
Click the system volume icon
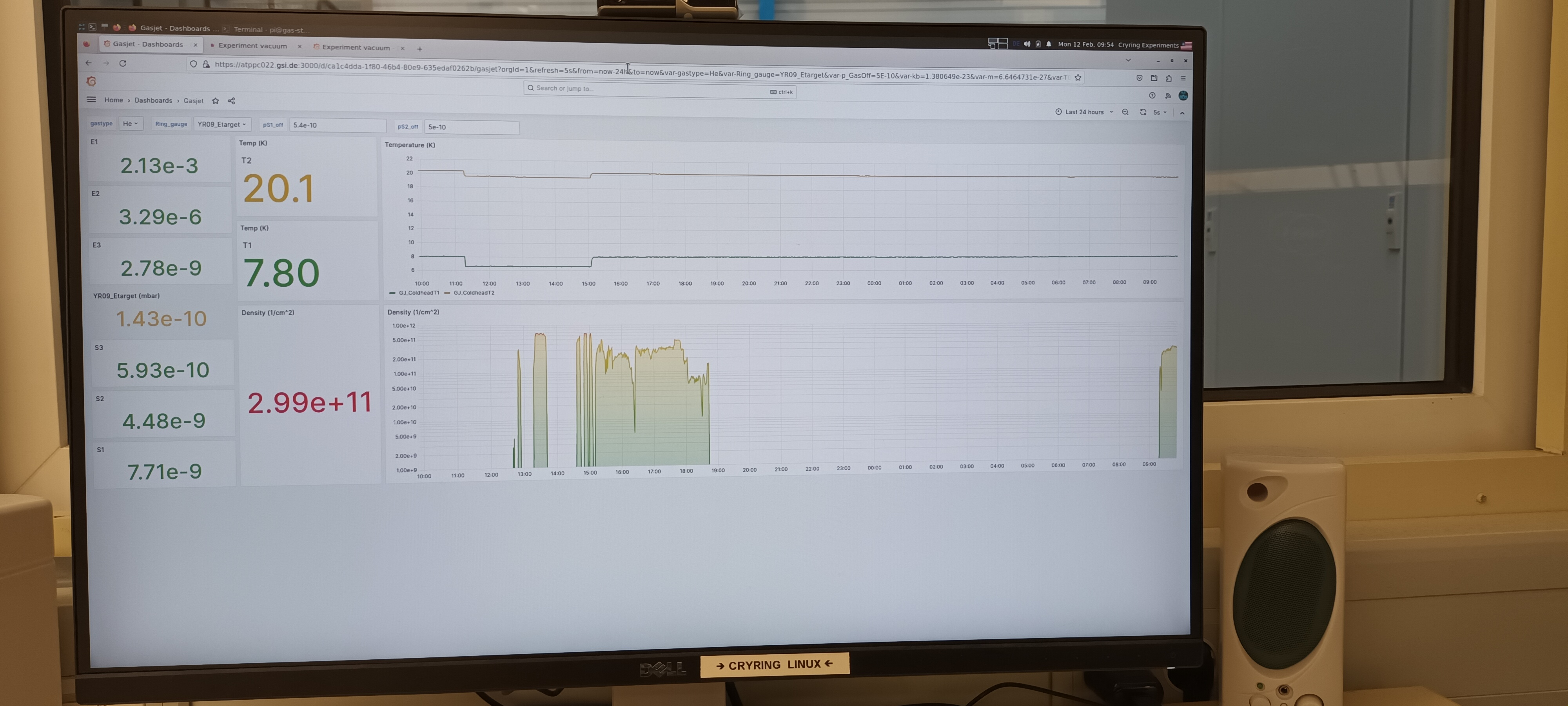1027,44
